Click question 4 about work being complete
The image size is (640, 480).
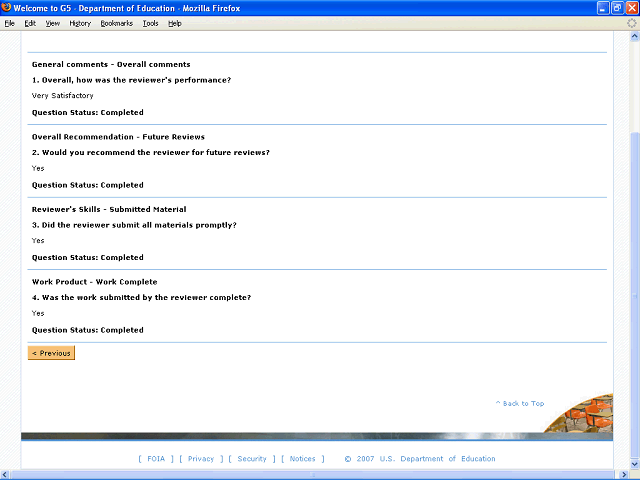tap(141, 298)
